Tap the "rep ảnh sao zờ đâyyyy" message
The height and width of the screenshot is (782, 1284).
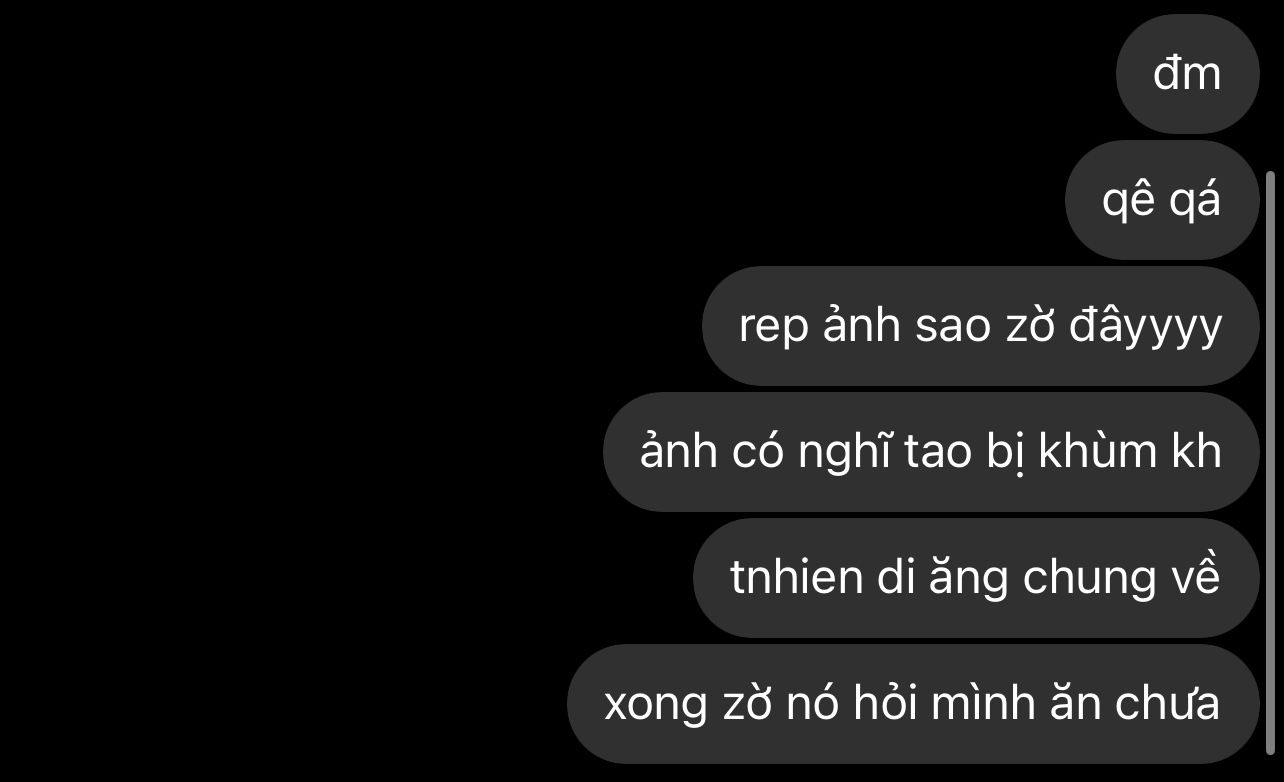[x=980, y=326]
